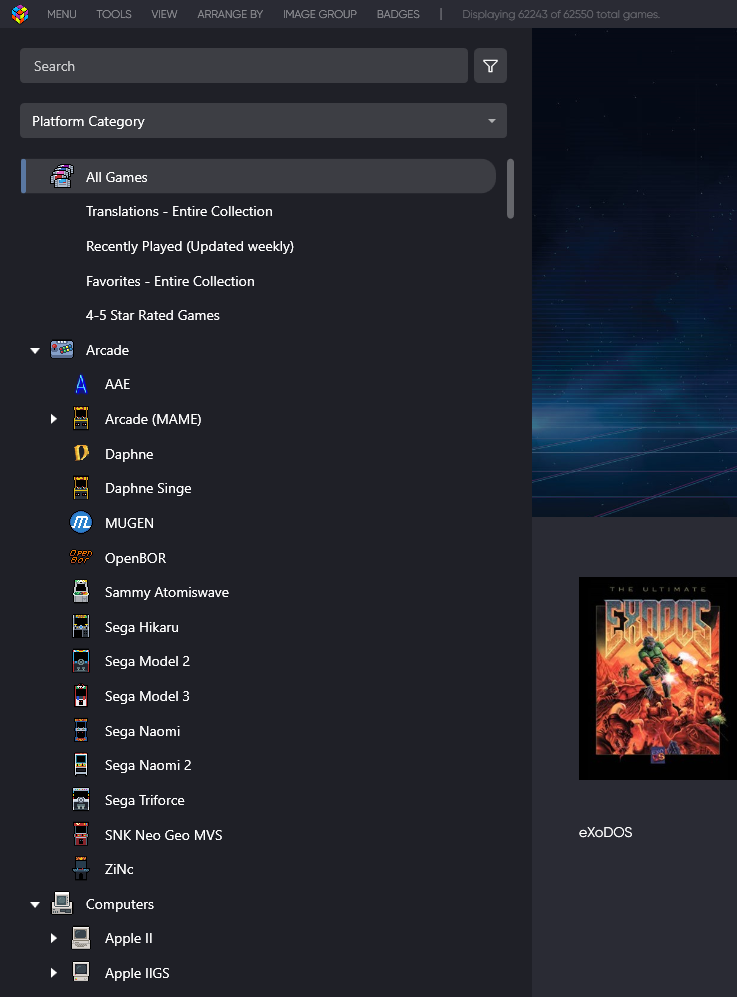Click the LaunchBox cube logo icon
Viewport: 737px width, 997px height.
(x=20, y=14)
